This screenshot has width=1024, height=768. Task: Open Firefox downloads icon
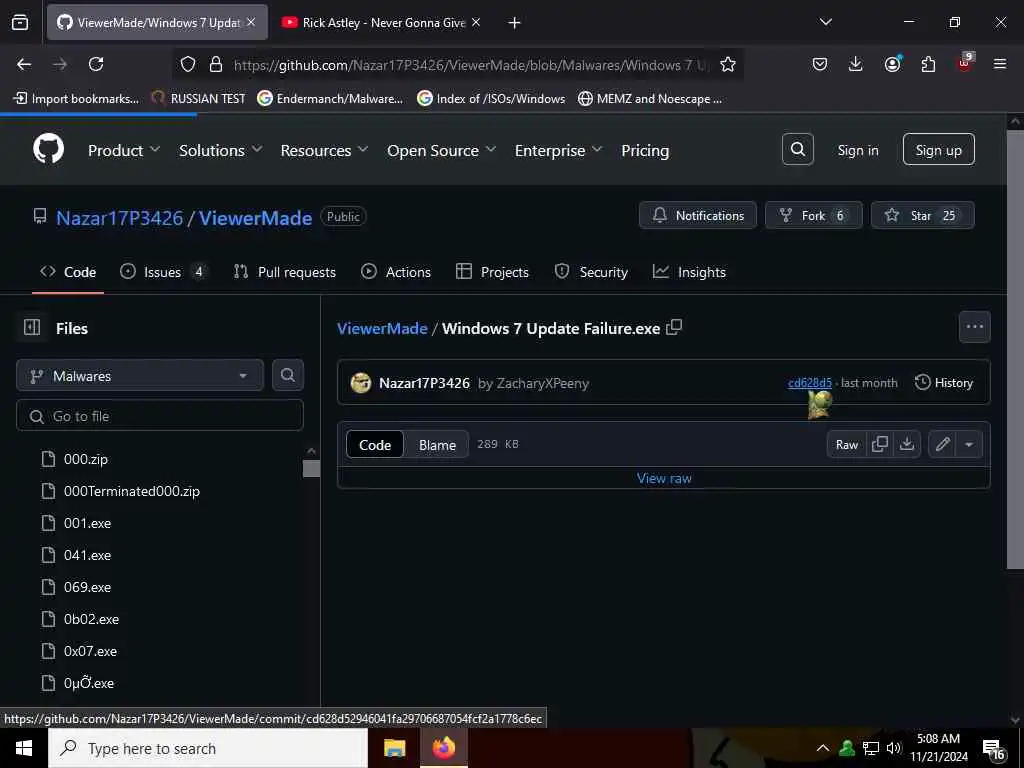856,64
